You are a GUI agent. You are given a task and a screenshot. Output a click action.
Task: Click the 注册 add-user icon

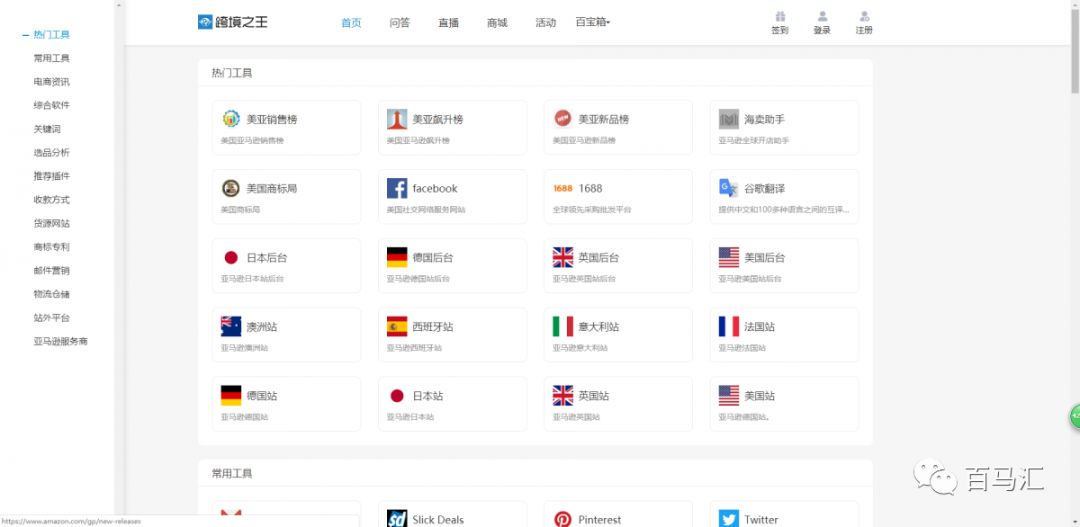coord(864,16)
